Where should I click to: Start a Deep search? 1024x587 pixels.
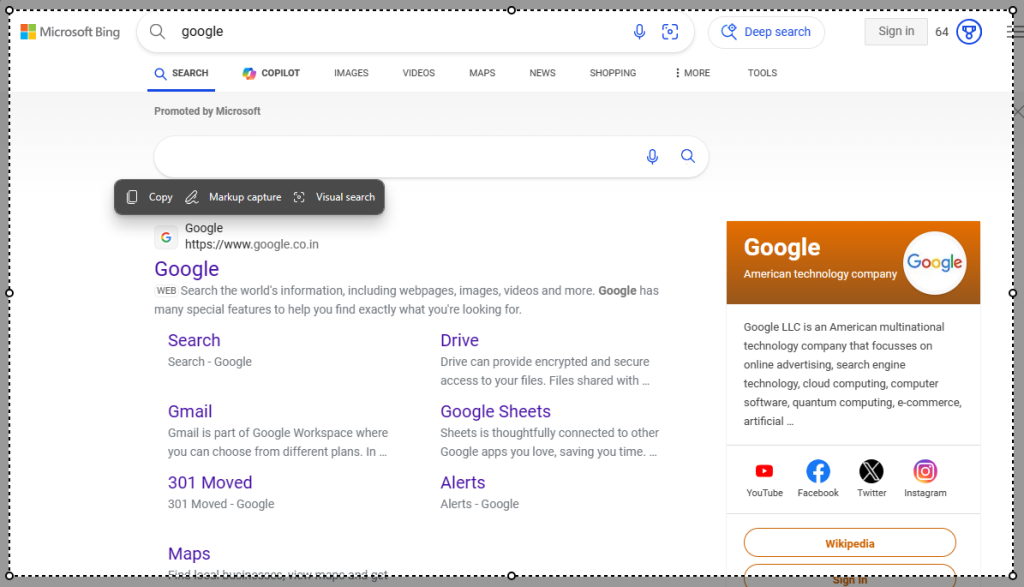click(766, 32)
